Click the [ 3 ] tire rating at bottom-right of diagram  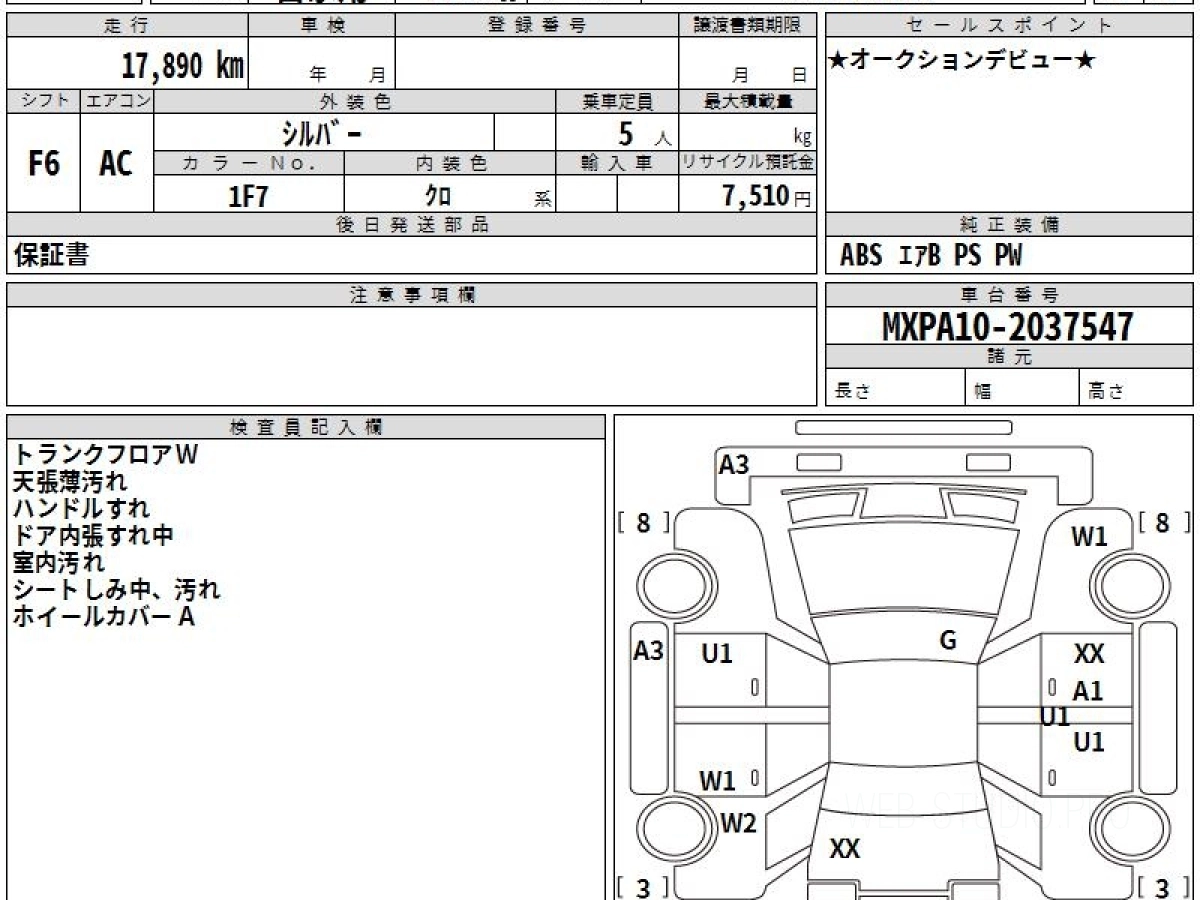[x=1162, y=887]
